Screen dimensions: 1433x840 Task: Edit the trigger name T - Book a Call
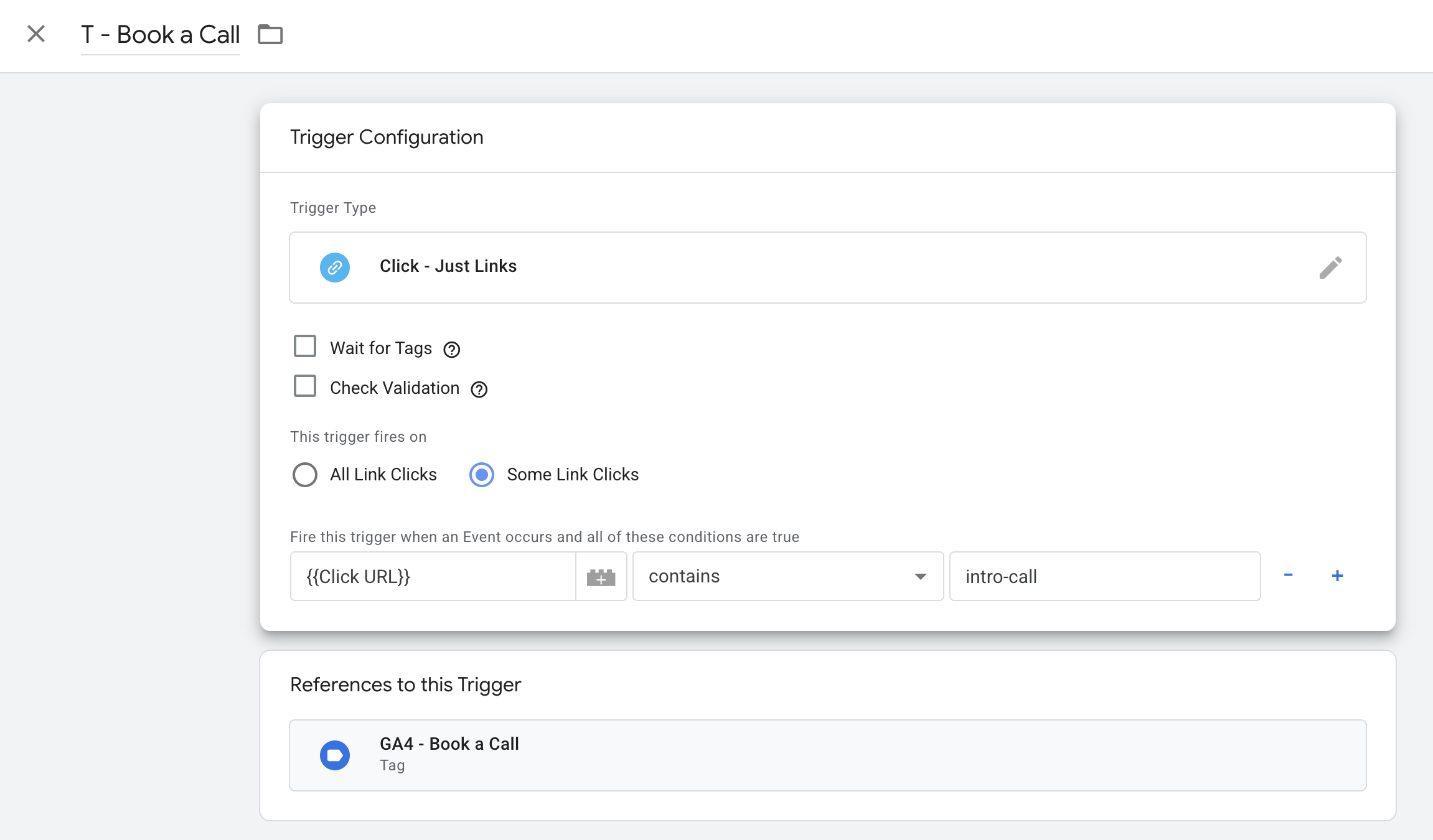160,35
